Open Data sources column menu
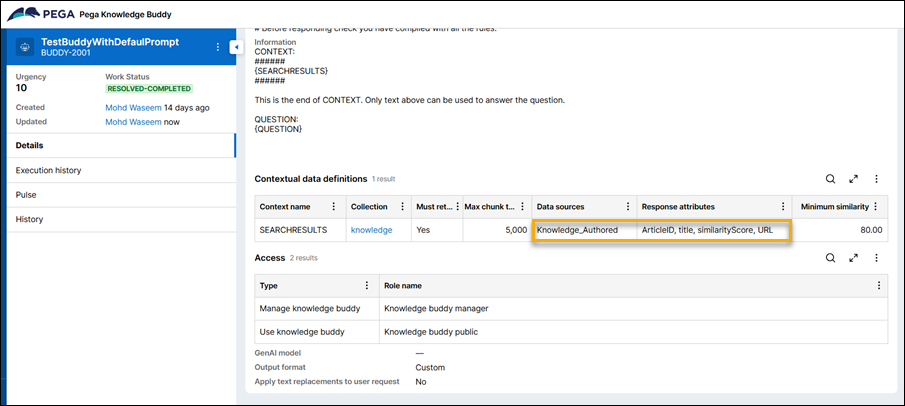Viewport: 905px width, 406px height. click(x=627, y=207)
